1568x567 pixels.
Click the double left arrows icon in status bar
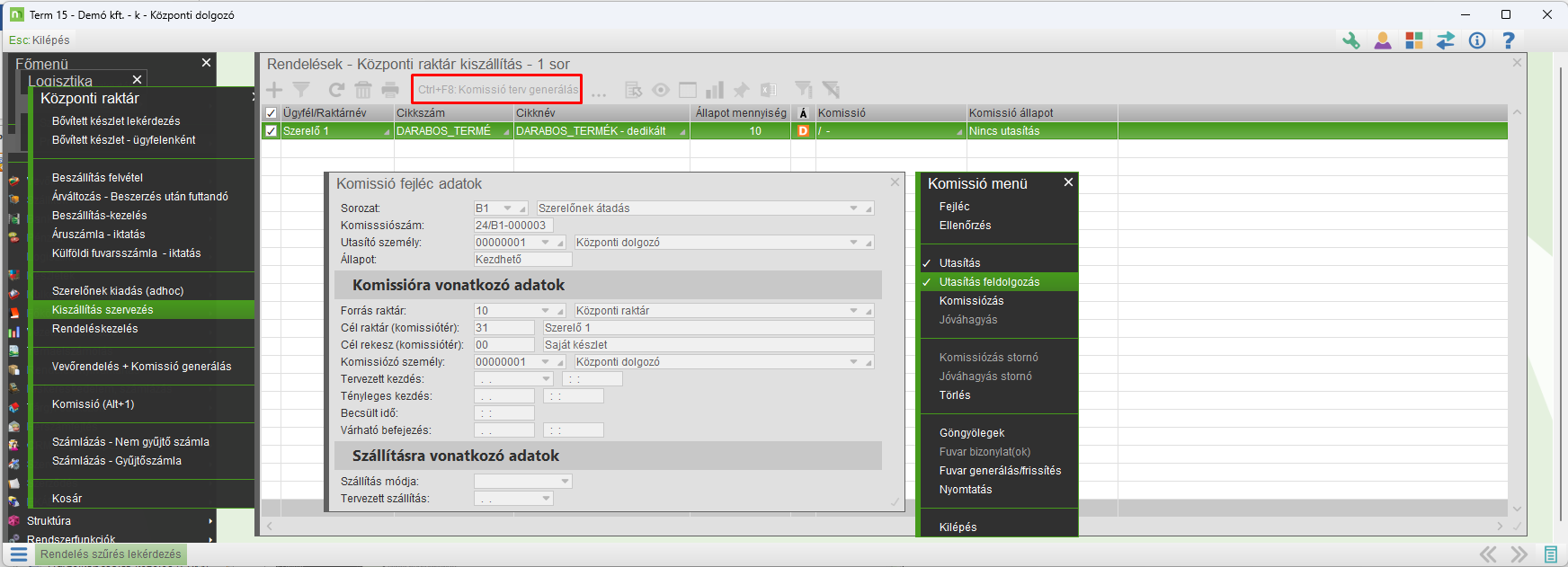1489,554
